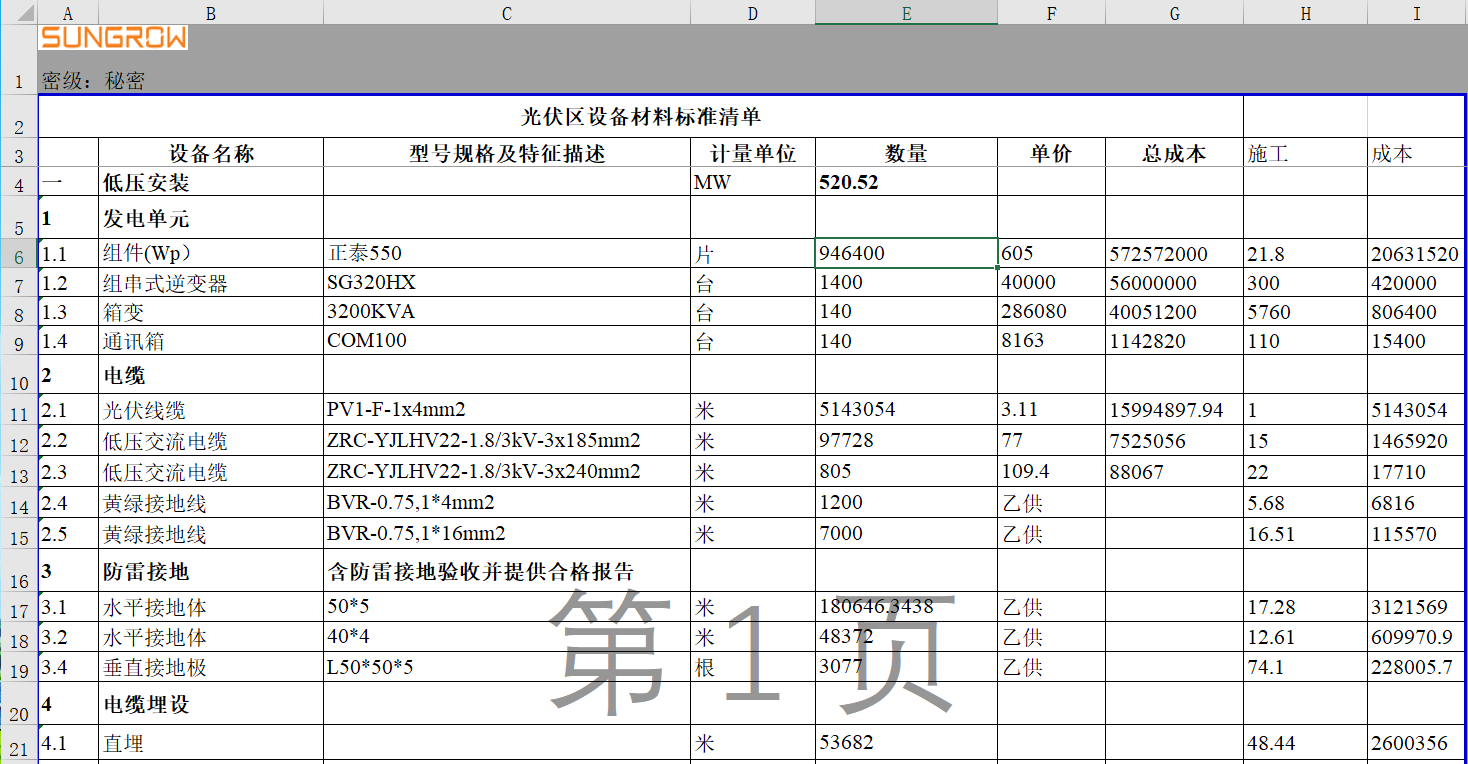Select the row 10 header

[x=19, y=382]
